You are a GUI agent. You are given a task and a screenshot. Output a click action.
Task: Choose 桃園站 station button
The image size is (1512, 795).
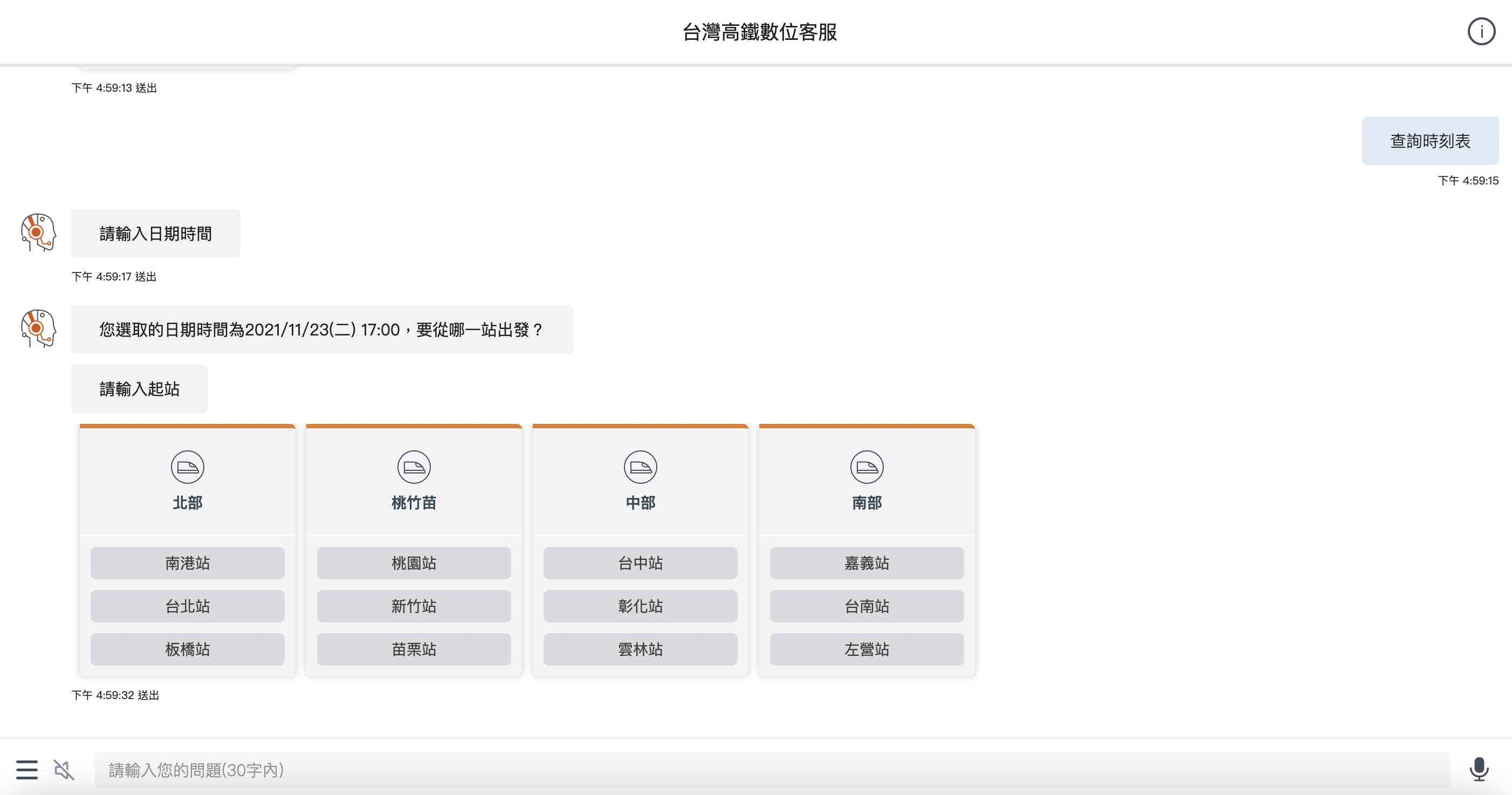coord(414,563)
